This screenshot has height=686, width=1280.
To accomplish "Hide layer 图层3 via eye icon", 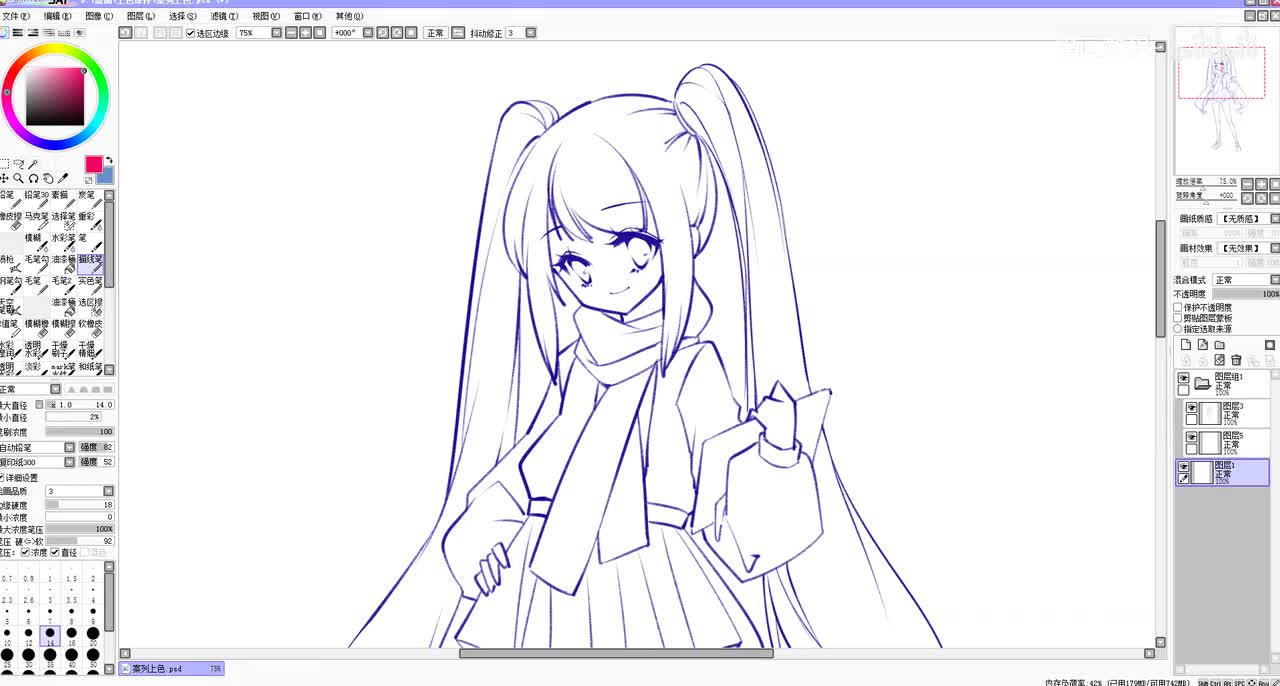I will coord(1191,408).
